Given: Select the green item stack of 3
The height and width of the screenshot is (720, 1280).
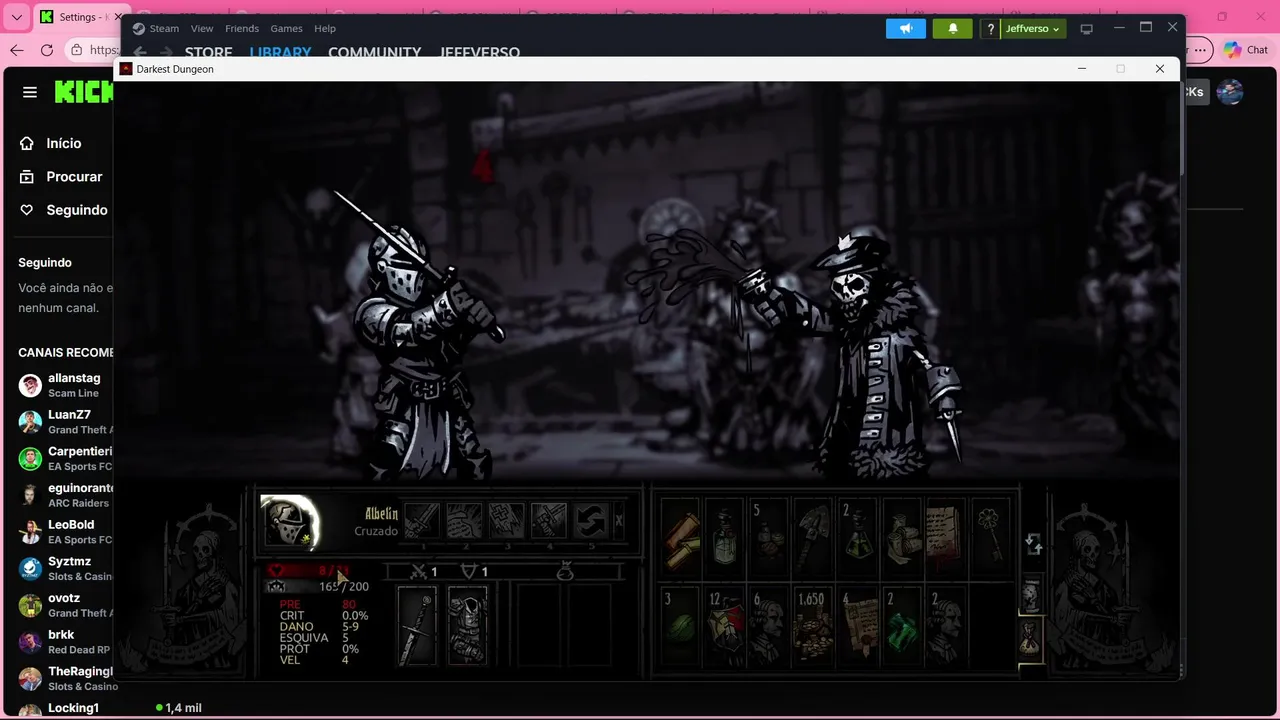Looking at the screenshot, I should (x=681, y=626).
